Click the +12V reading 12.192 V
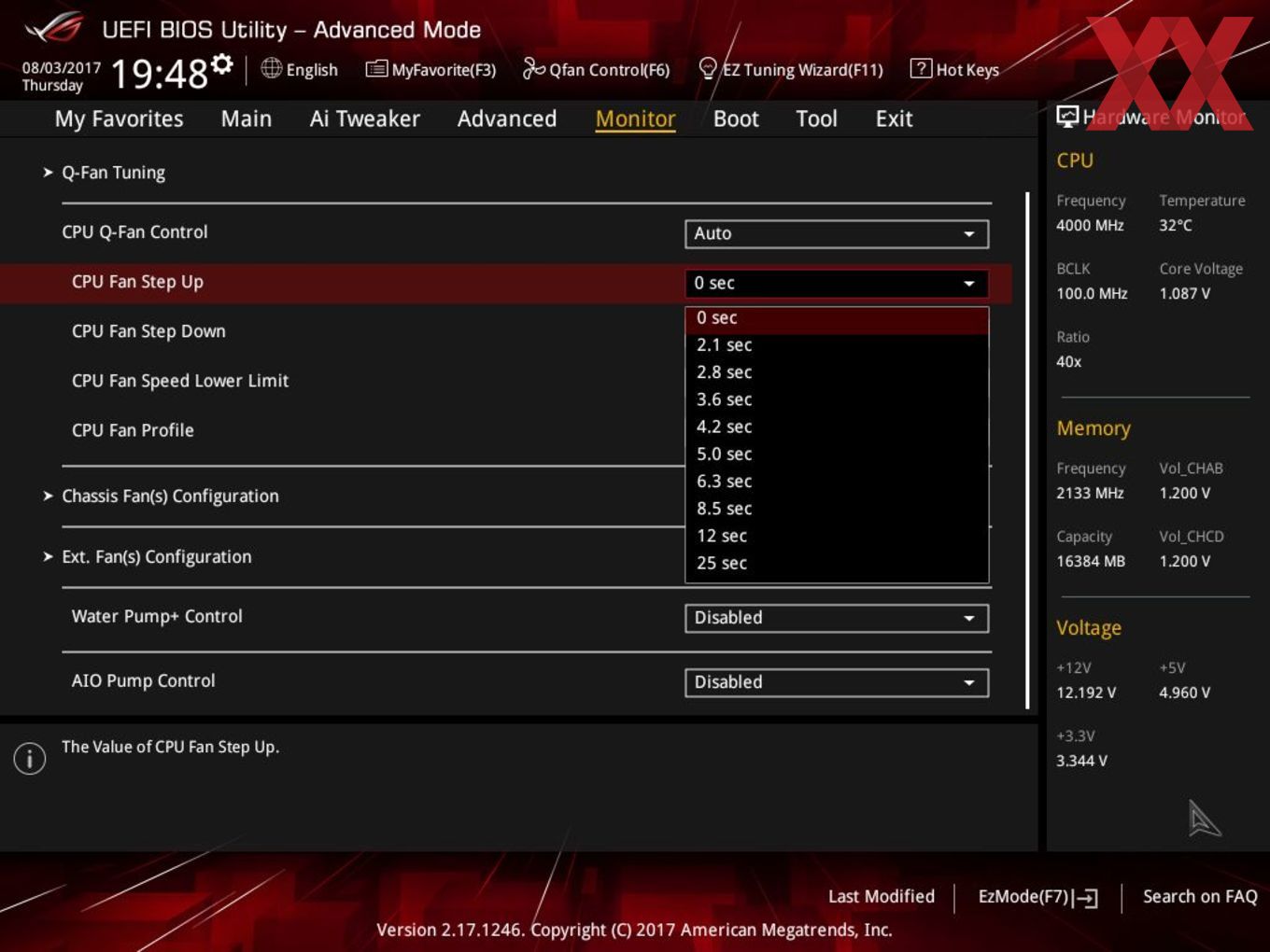This screenshot has width=1270, height=952. tap(1086, 693)
